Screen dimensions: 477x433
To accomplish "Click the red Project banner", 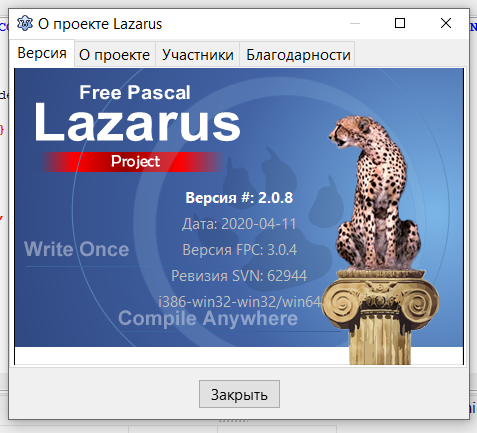I will point(132,162).
